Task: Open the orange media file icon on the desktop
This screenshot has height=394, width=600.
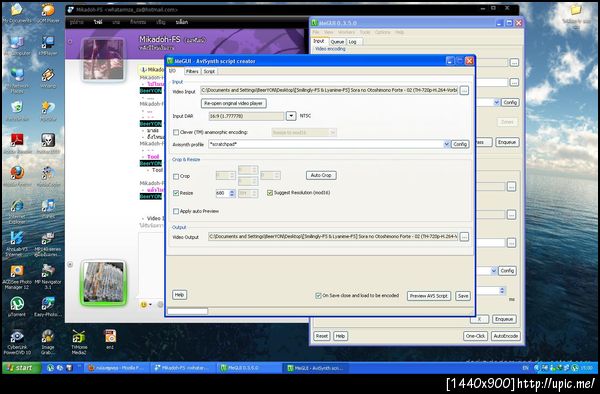Action: [110, 339]
